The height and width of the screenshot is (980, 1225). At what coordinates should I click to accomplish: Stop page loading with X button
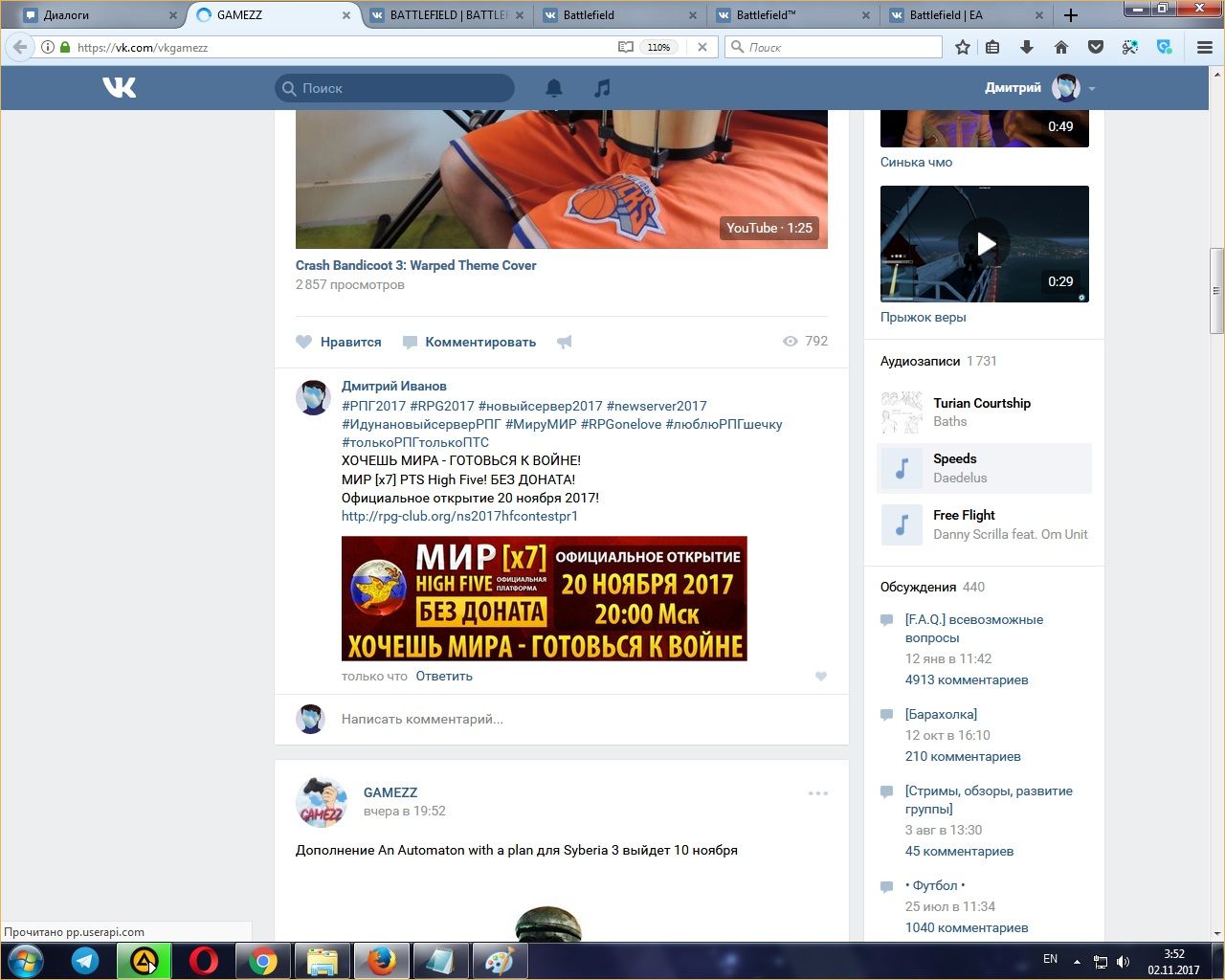click(702, 47)
